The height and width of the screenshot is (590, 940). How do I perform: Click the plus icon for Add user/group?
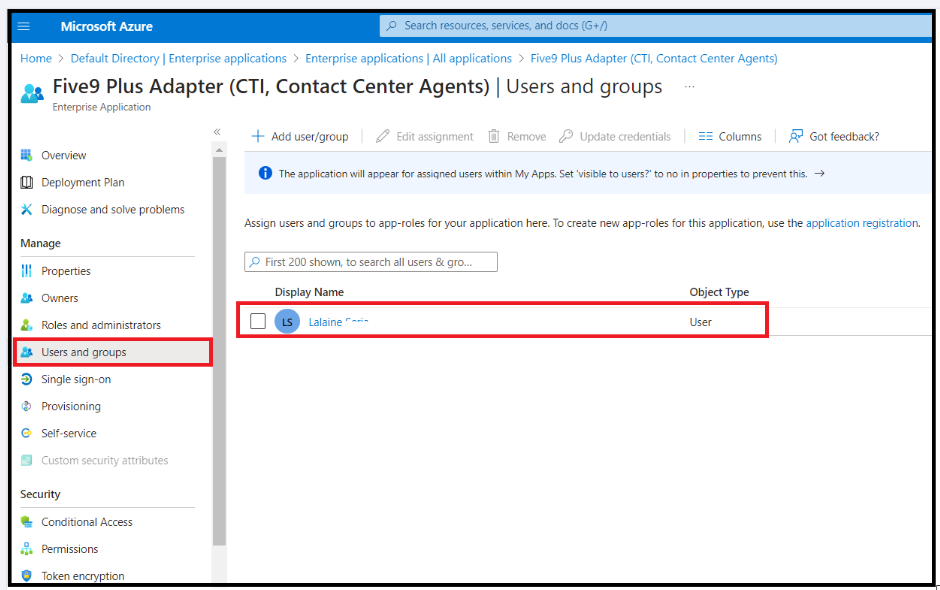pyautogui.click(x=258, y=136)
